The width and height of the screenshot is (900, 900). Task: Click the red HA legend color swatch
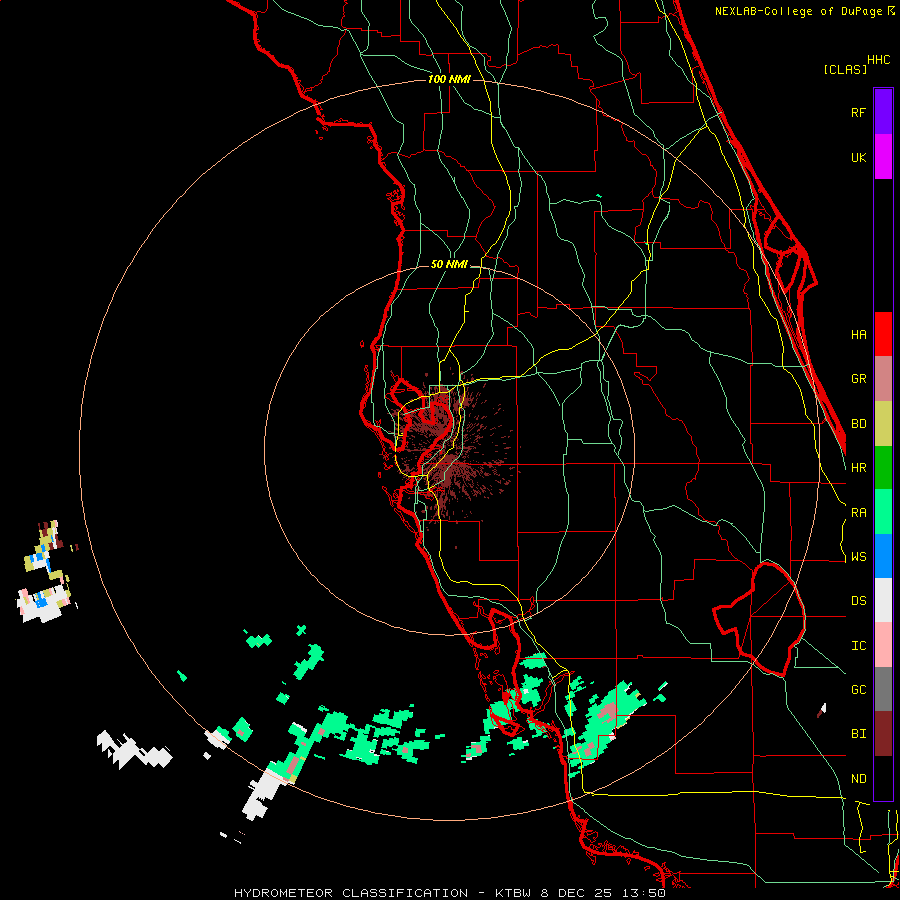tap(883, 334)
